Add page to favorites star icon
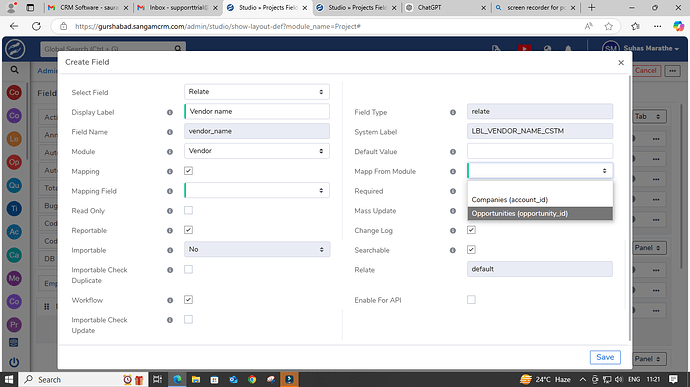690x387 pixels. point(609,26)
